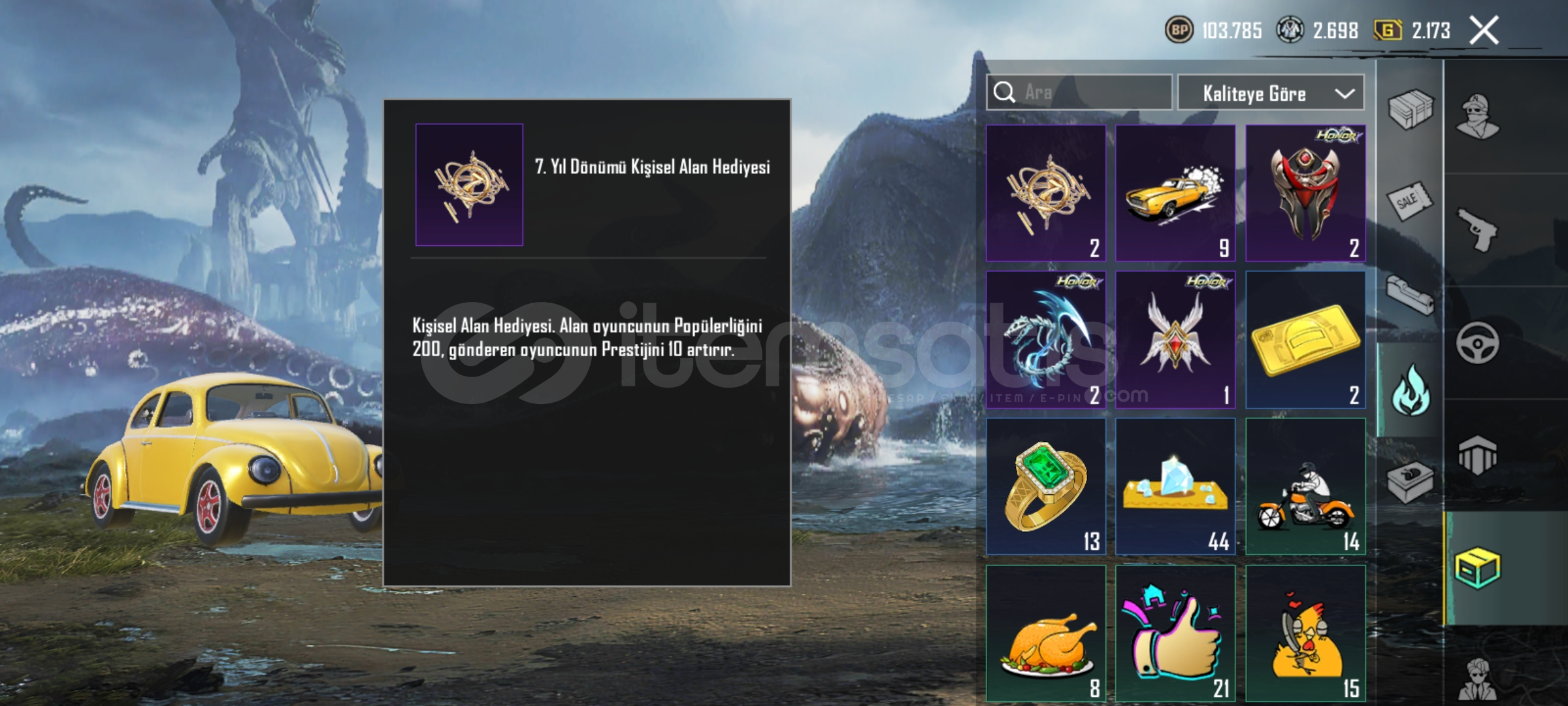
Task: Select the yellow sports car gift item
Action: (1175, 193)
